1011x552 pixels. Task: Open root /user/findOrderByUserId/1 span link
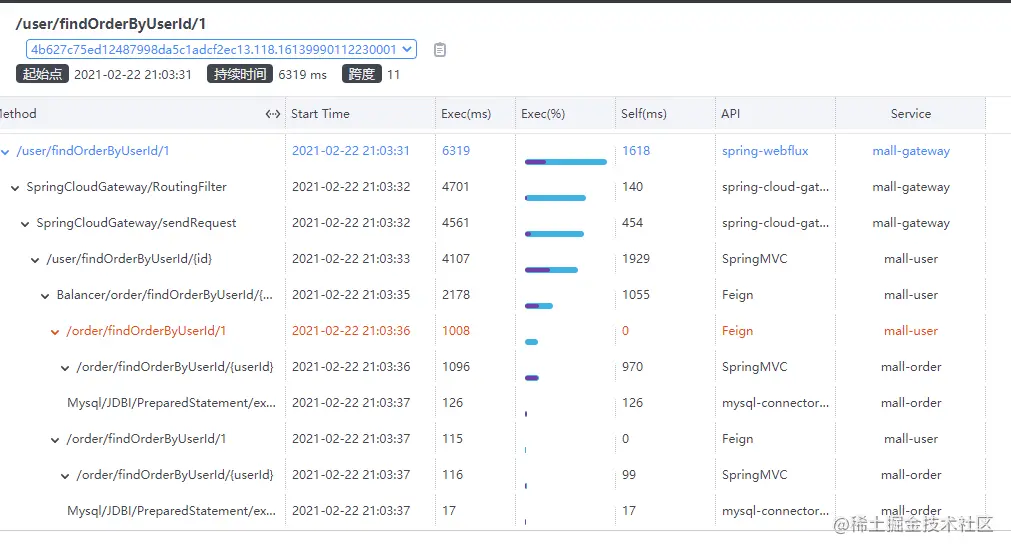[x=93, y=151]
